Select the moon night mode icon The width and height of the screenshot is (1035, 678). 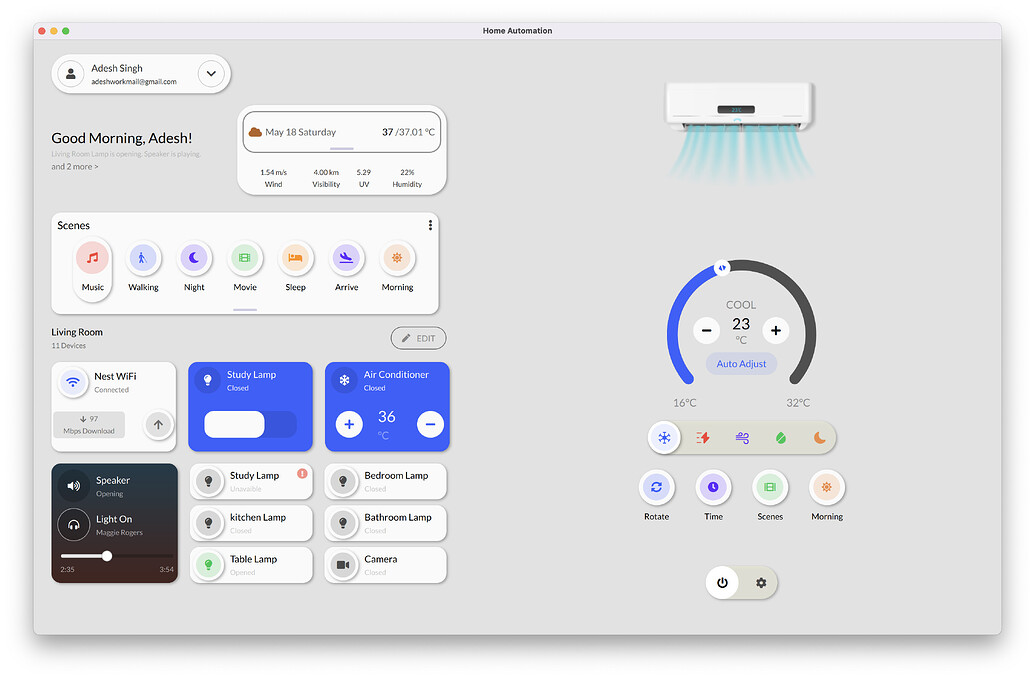pyautogui.click(x=820, y=437)
